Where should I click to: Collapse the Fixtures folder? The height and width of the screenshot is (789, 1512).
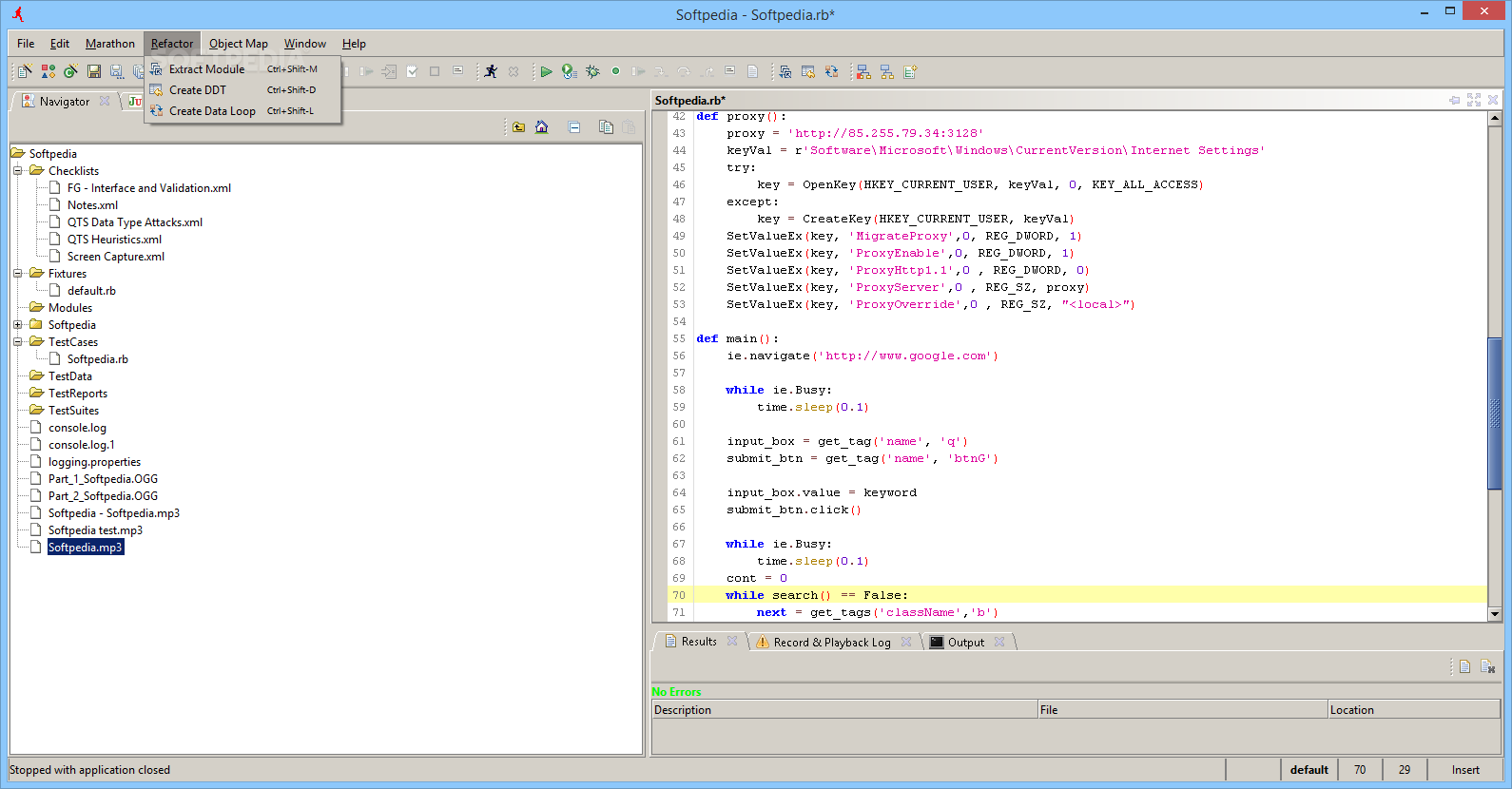tap(17, 274)
